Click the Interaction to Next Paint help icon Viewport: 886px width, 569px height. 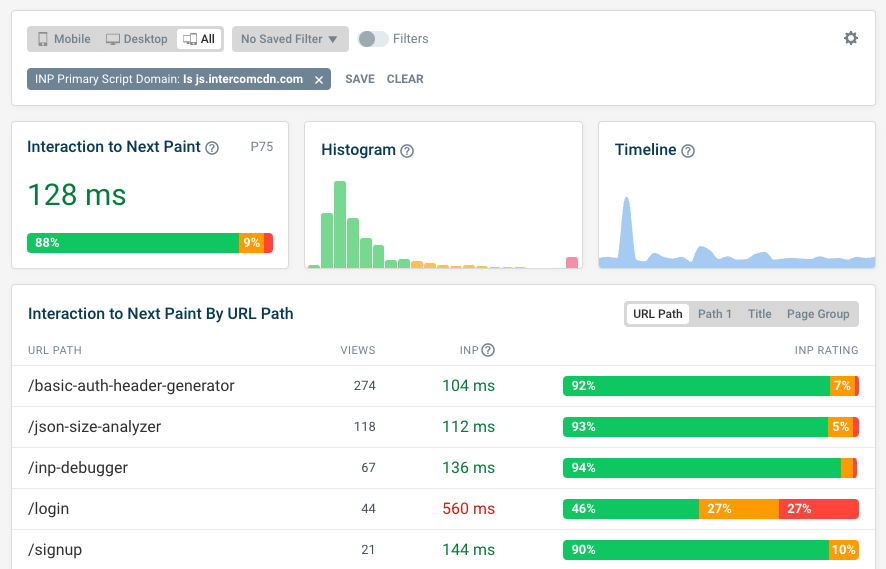(x=212, y=148)
